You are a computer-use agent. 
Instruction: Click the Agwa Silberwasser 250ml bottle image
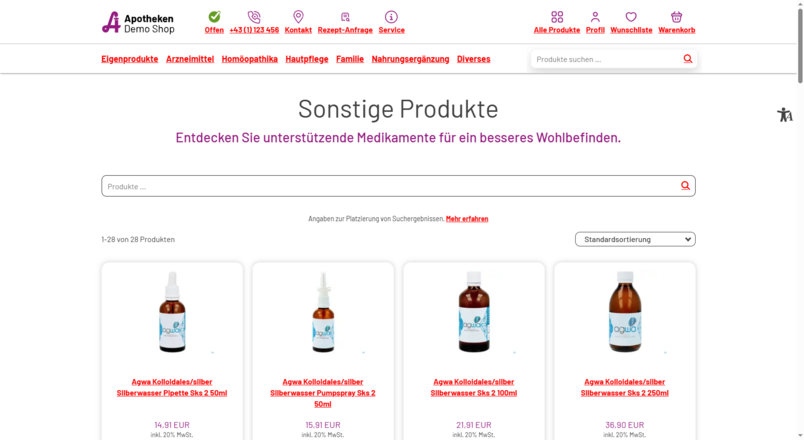tap(625, 311)
